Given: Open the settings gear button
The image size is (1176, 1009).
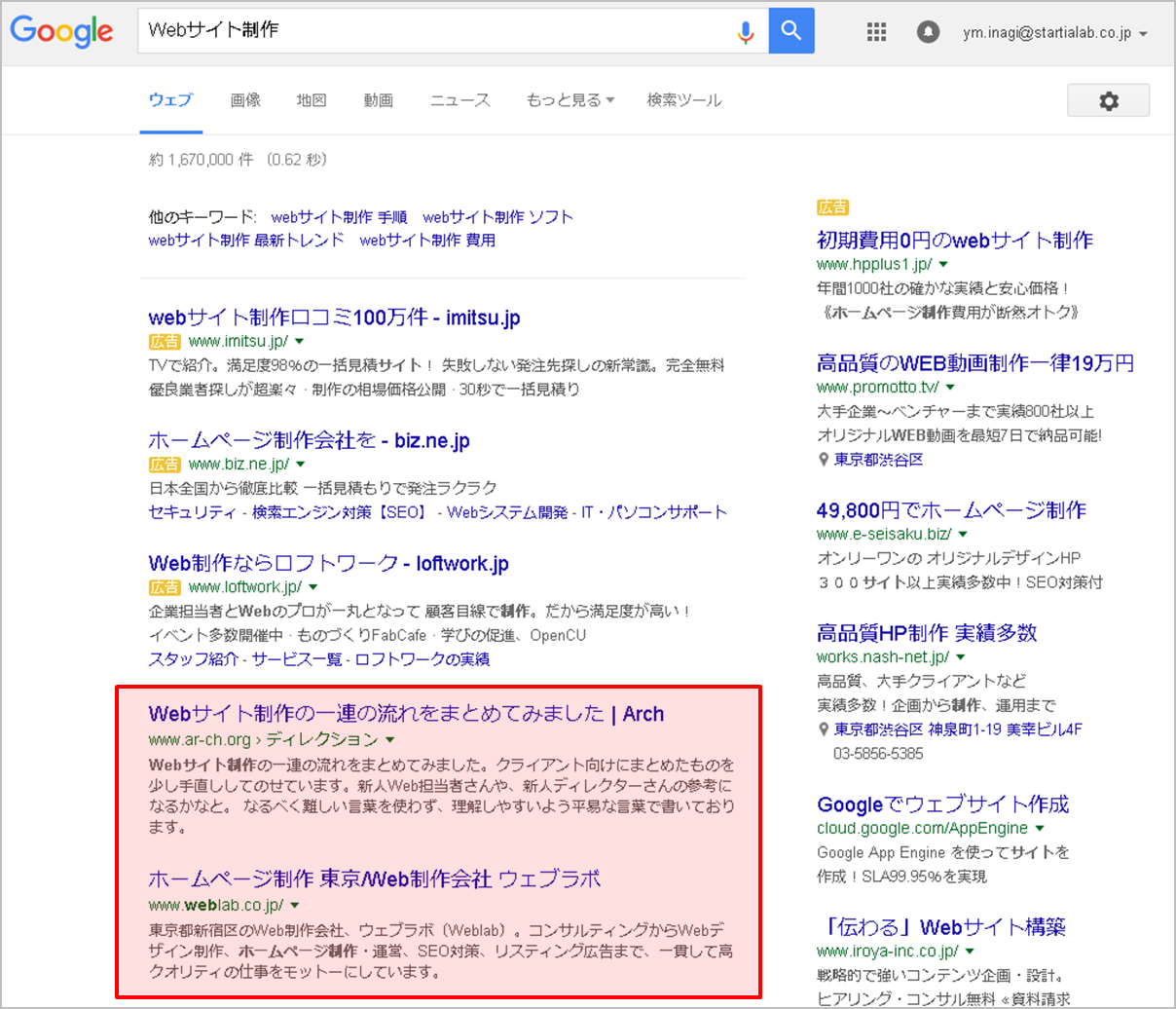Looking at the screenshot, I should (1109, 100).
